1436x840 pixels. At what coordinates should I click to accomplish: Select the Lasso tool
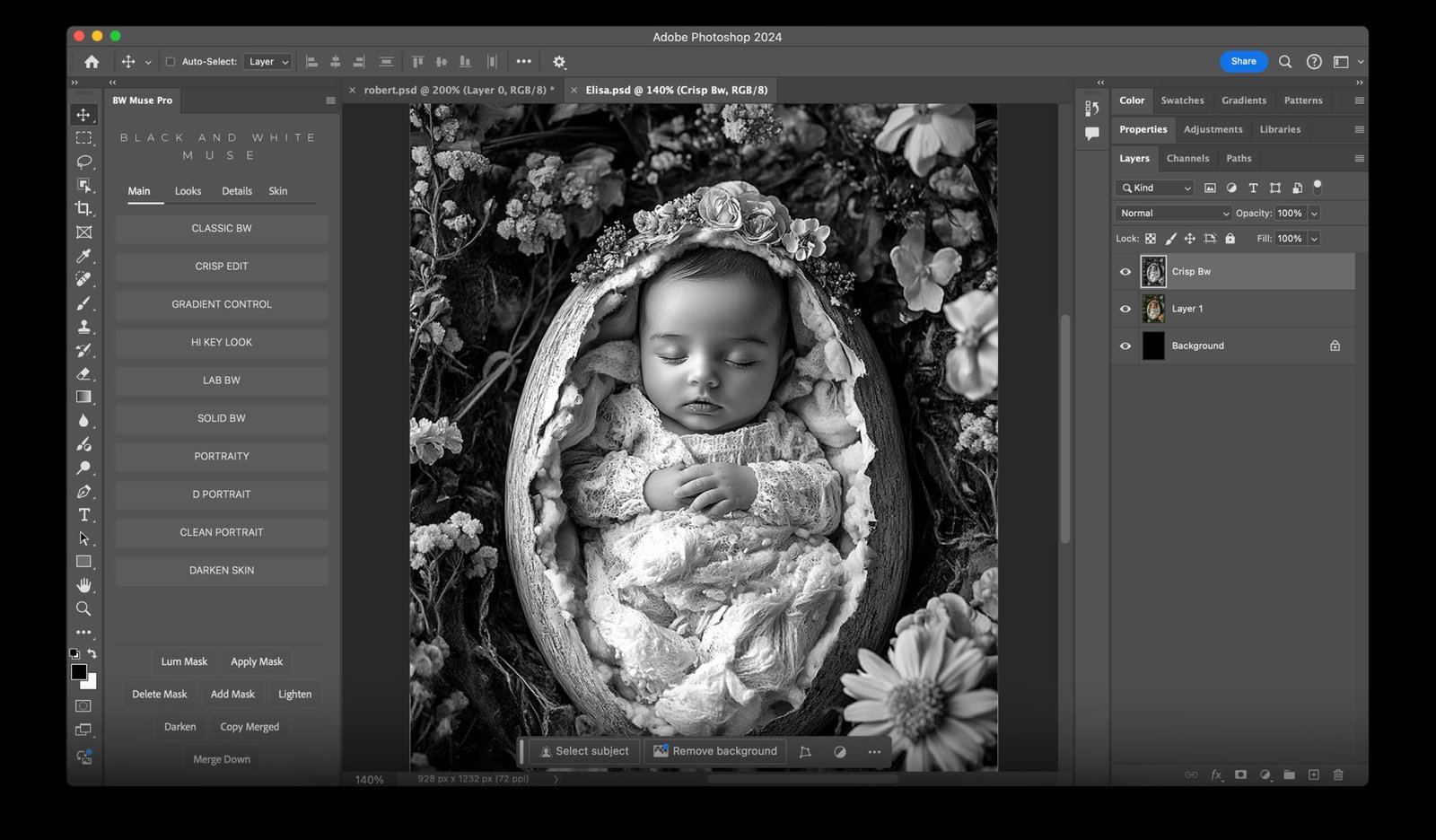pos(83,162)
